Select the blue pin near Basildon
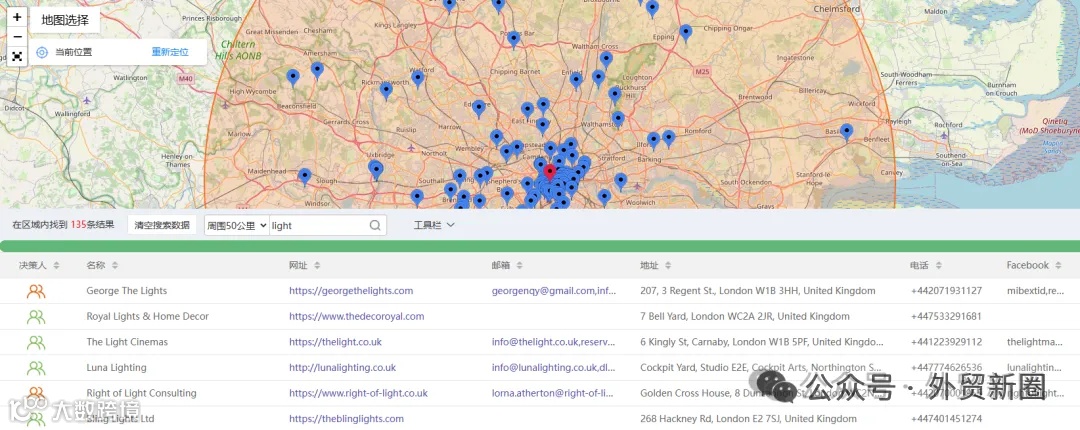1080x430 pixels. click(847, 132)
